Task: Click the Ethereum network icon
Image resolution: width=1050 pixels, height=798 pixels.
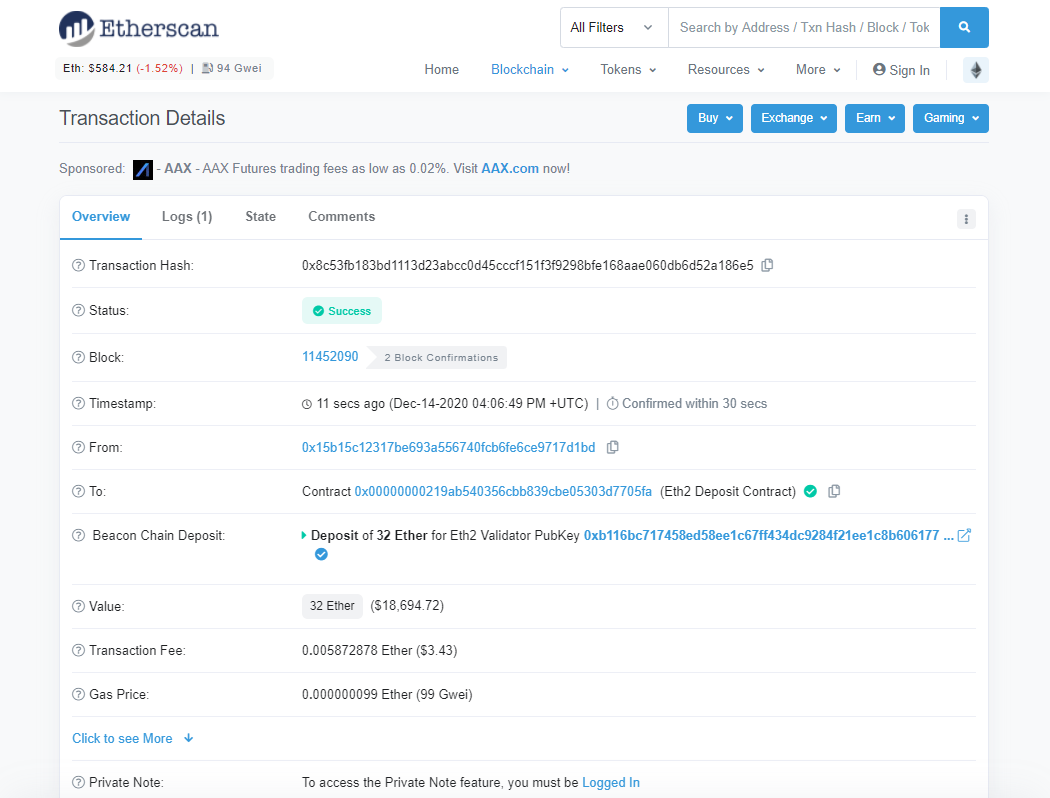Action: [x=975, y=70]
